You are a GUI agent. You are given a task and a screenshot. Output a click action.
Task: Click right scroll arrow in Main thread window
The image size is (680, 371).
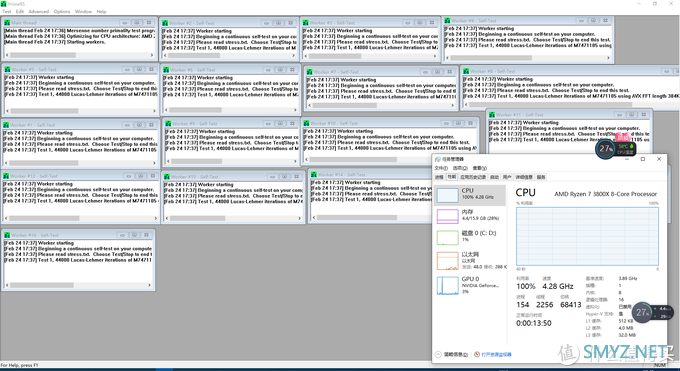click(x=152, y=55)
